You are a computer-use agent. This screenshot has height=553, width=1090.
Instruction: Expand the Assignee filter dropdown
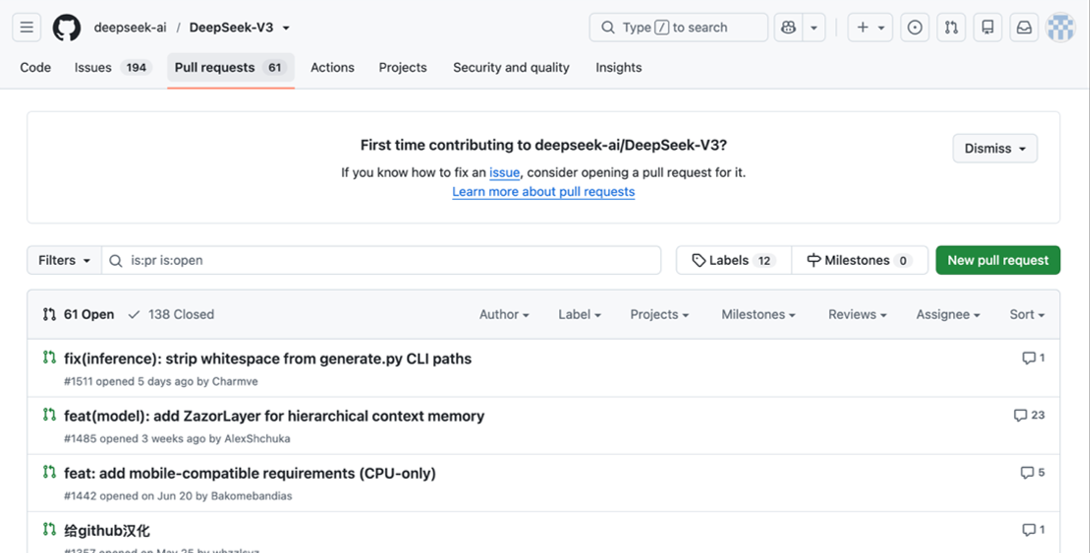[948, 315]
